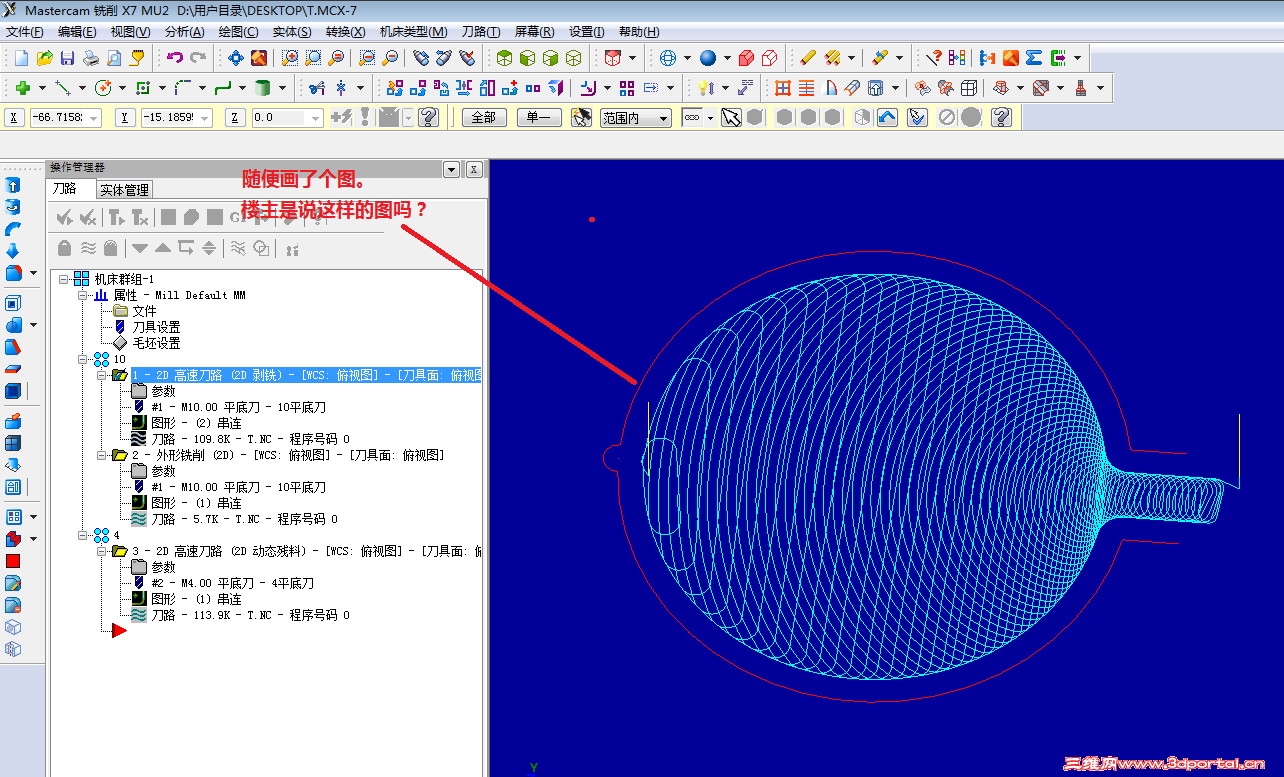Screen dimensions: 1284x777
Task: Click the blue up-arrow icon atop left toolbar
Action: 13,186
